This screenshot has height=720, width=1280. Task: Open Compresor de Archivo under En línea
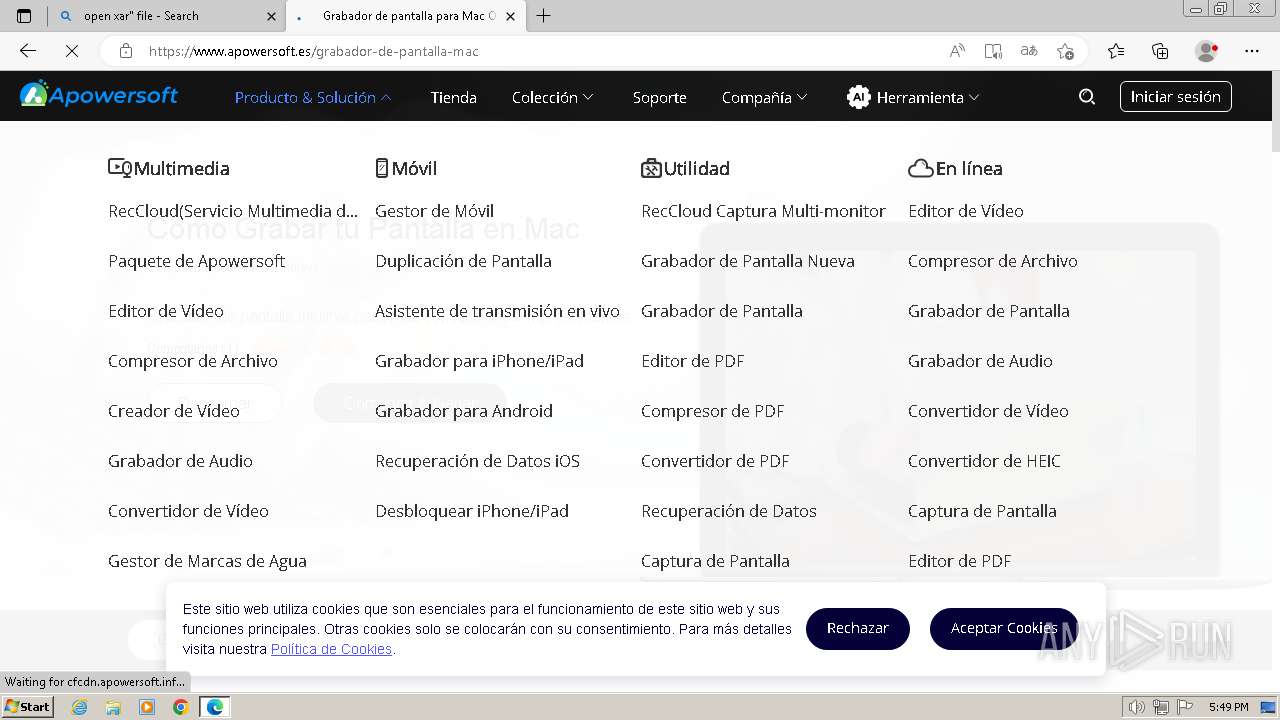coord(993,261)
